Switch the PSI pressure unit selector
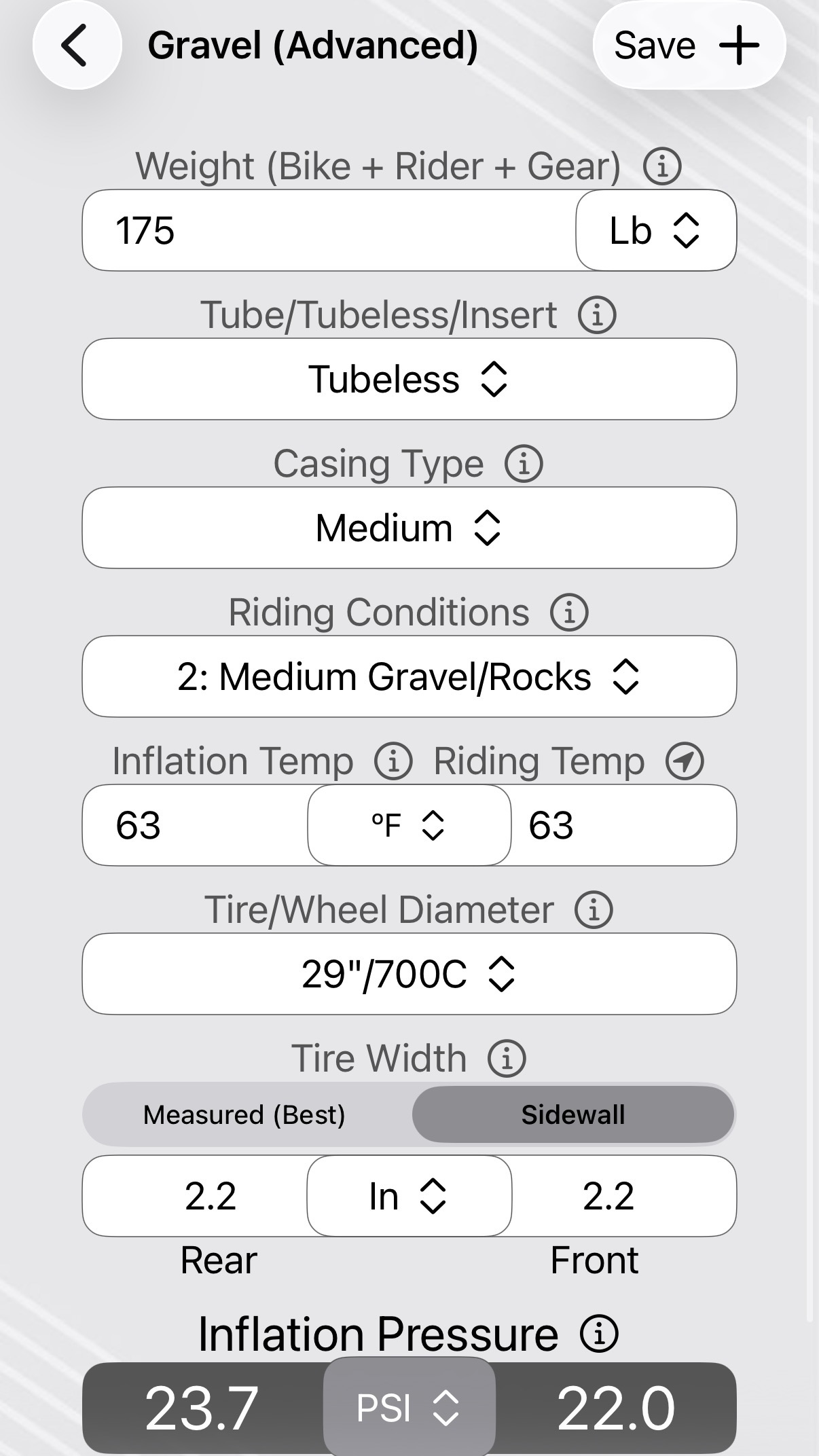This screenshot has height=1456, width=819. point(409,1407)
